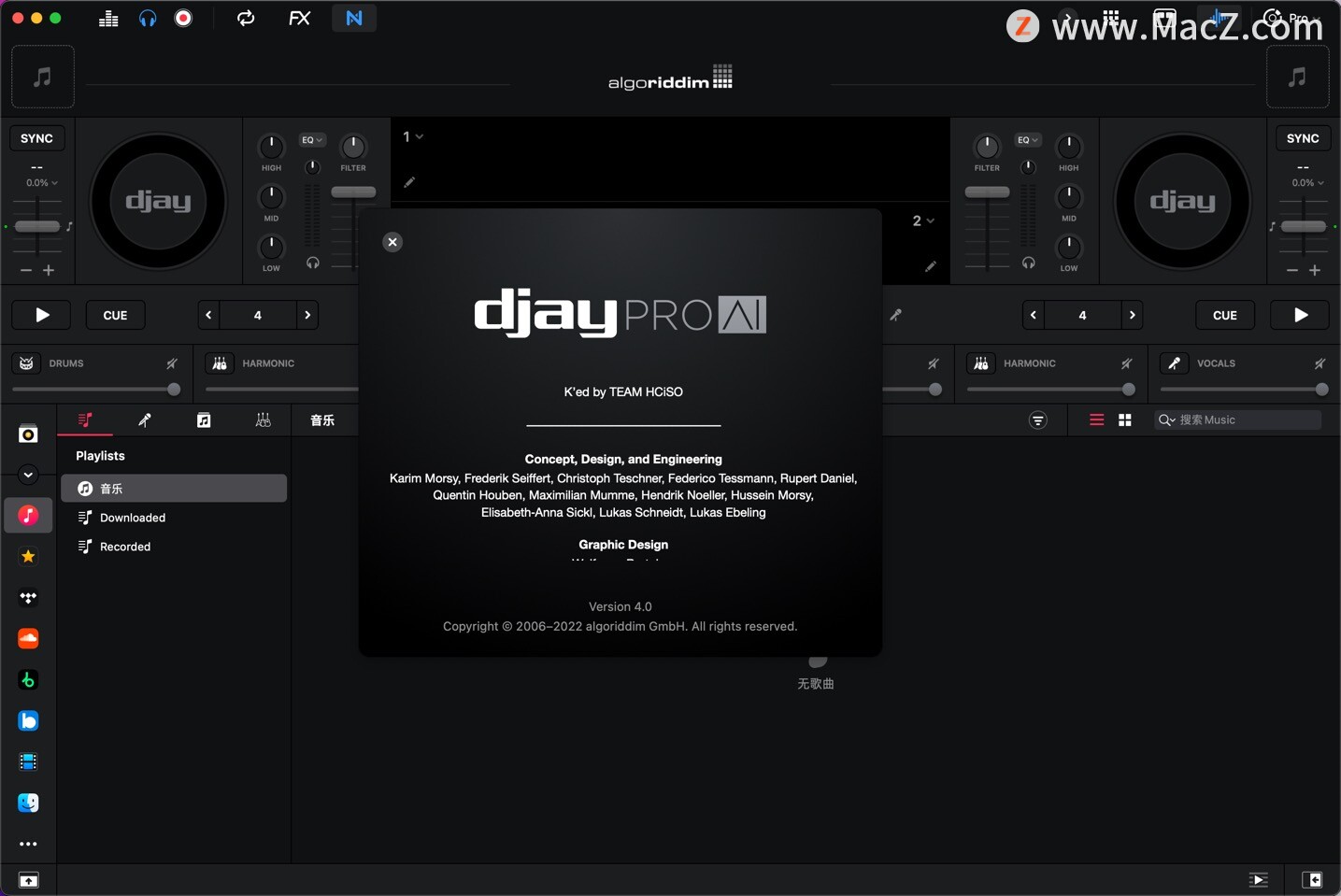The width and height of the screenshot is (1341, 896).
Task: Click left deck pitch bend plus
Action: (49, 270)
